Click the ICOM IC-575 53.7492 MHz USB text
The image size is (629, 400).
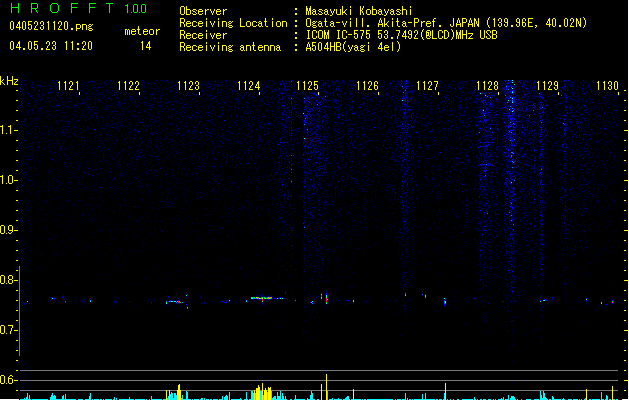pos(402,35)
